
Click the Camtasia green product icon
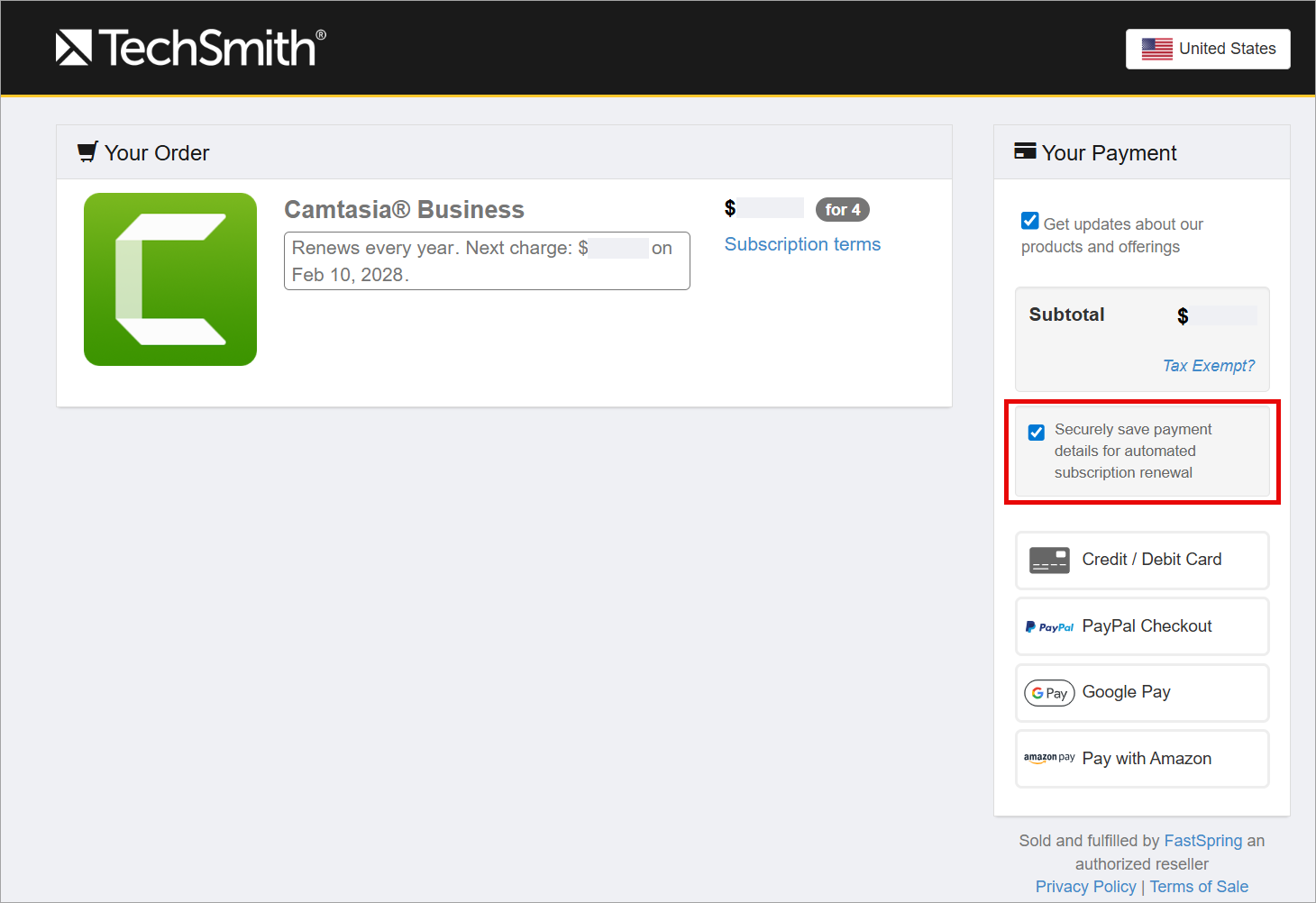coord(170,279)
